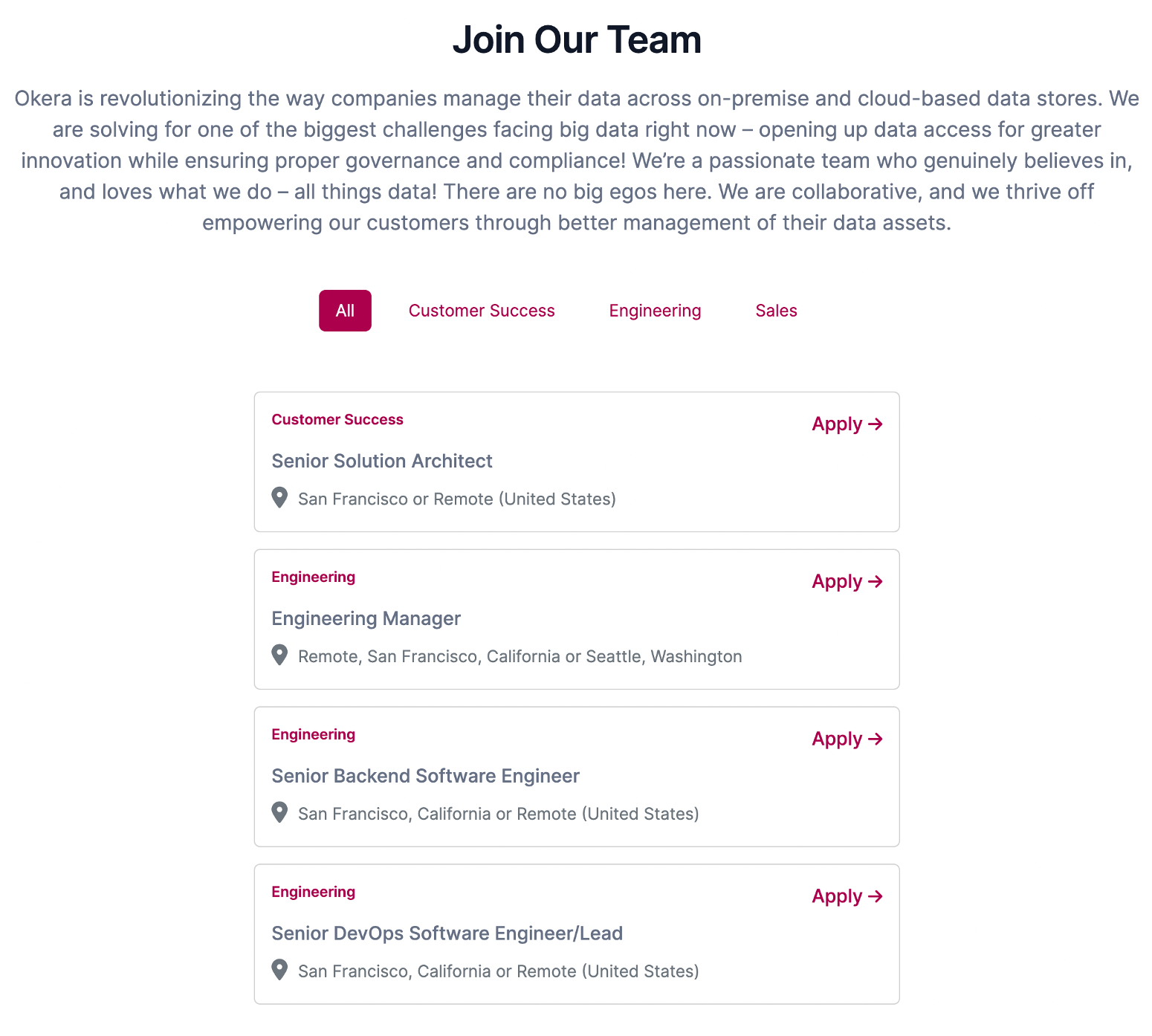Image resolution: width=1152 pixels, height=1036 pixels.
Task: Select the All filter tab
Action: click(x=345, y=311)
